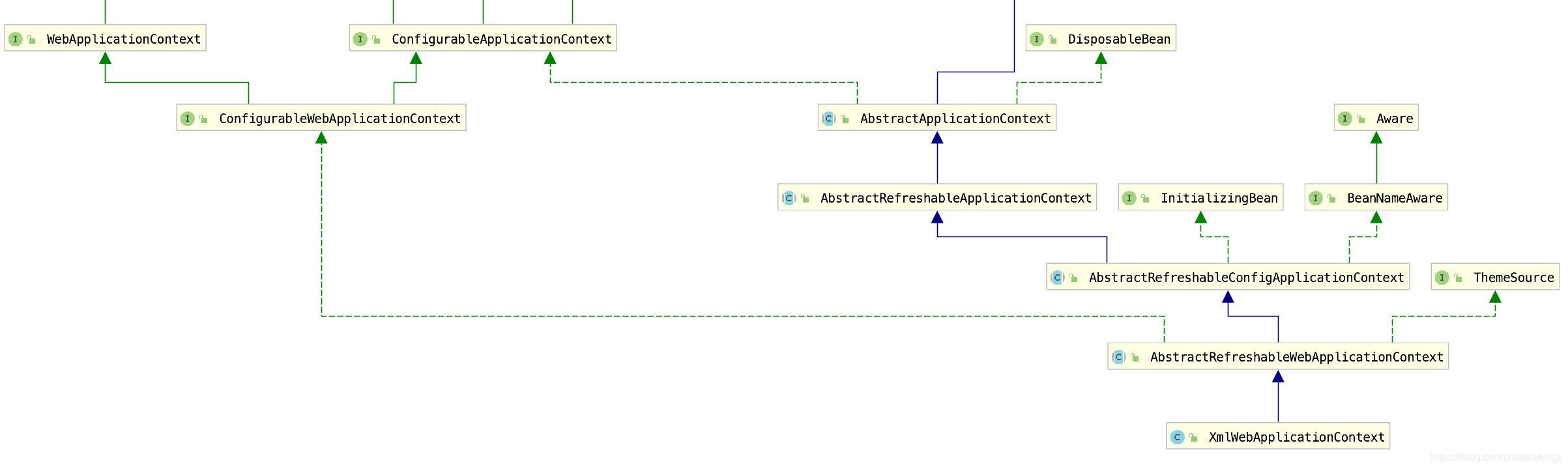The height and width of the screenshot is (469, 1568).
Task: Click the interface icon beside ThemeSource
Action: (1442, 277)
